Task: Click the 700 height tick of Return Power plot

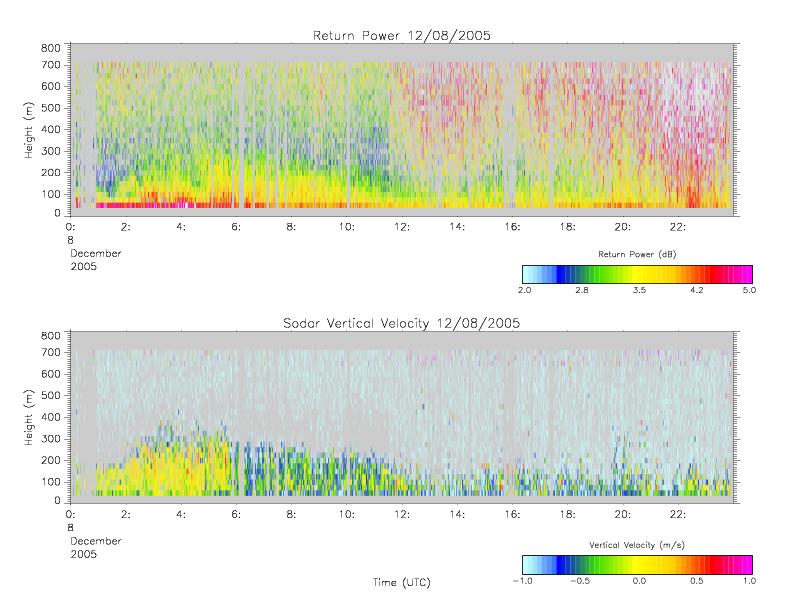Action: pos(50,65)
